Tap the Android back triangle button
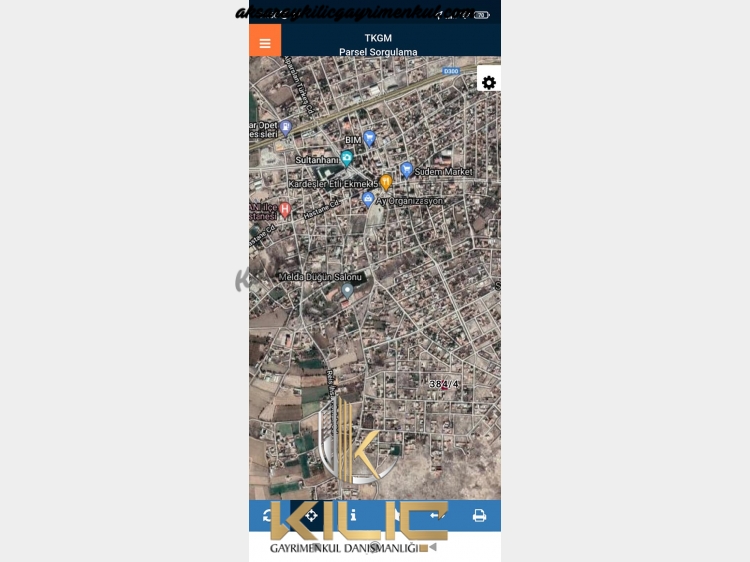 tap(432, 547)
